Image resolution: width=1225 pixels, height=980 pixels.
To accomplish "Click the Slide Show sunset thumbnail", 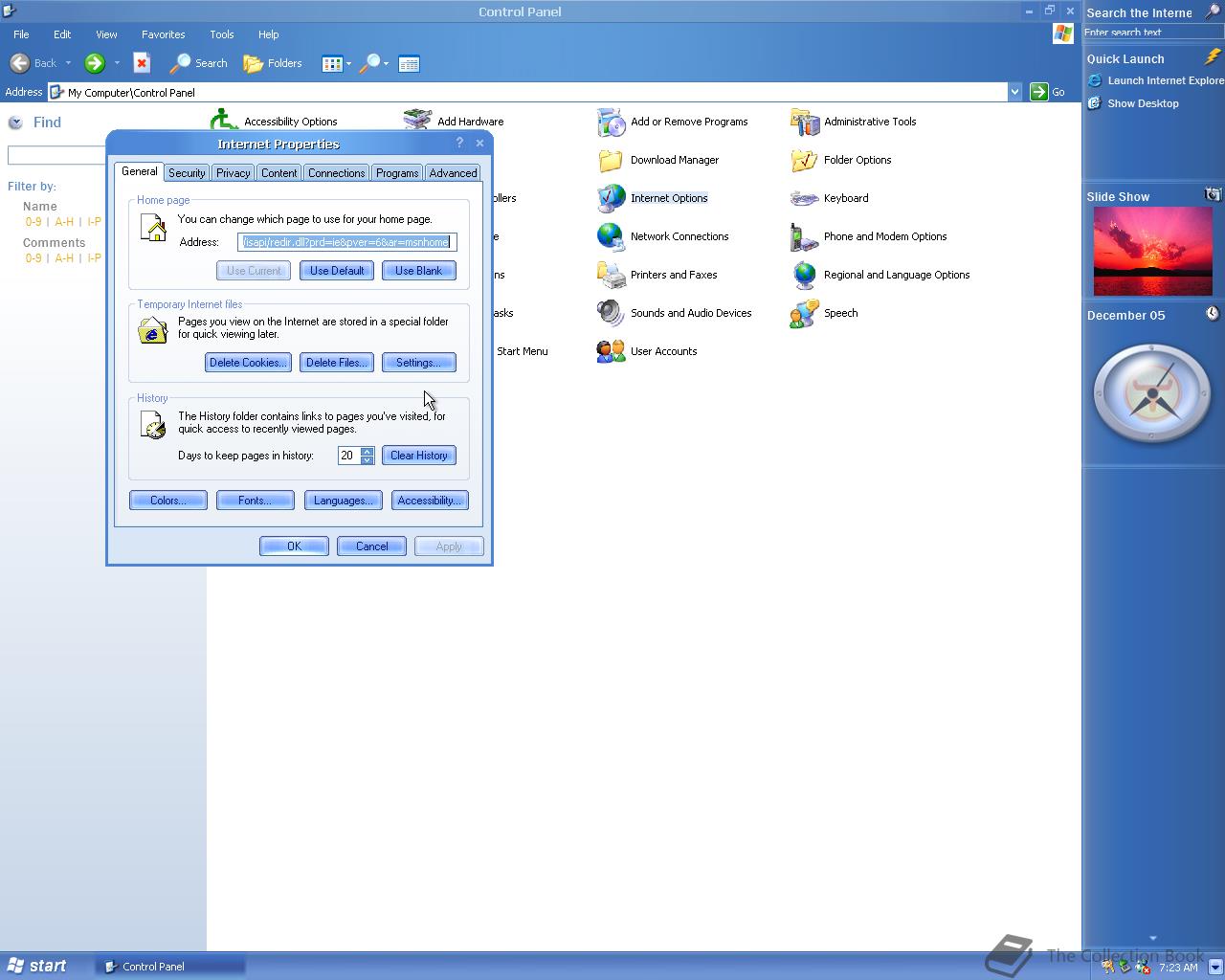I will [1153, 252].
